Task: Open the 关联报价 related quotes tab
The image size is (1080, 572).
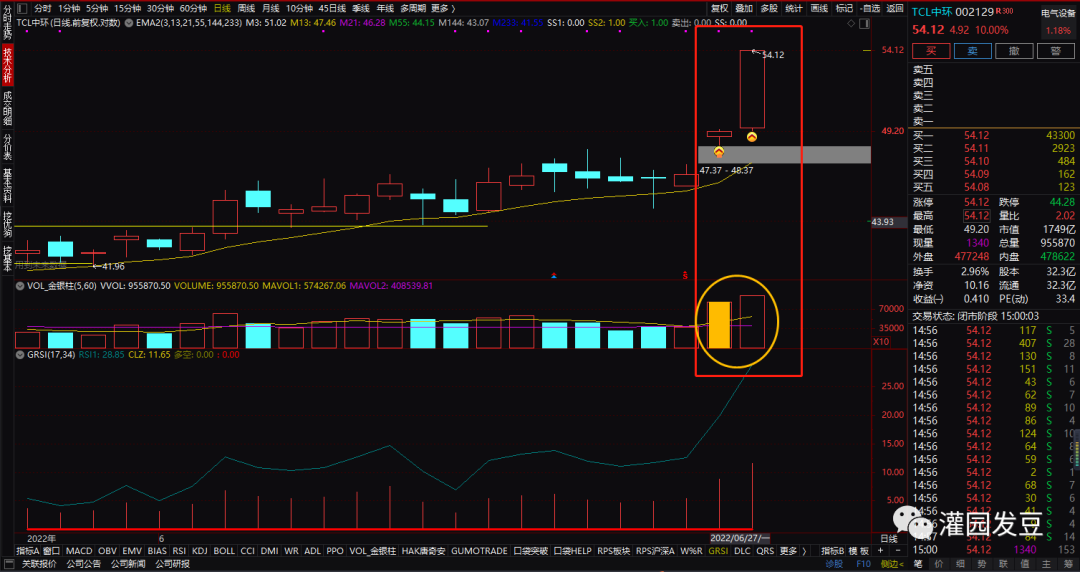Action: tap(39, 564)
